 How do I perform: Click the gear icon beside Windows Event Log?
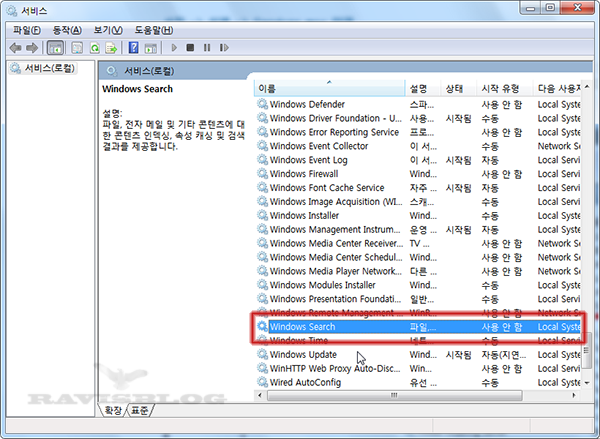[262, 160]
